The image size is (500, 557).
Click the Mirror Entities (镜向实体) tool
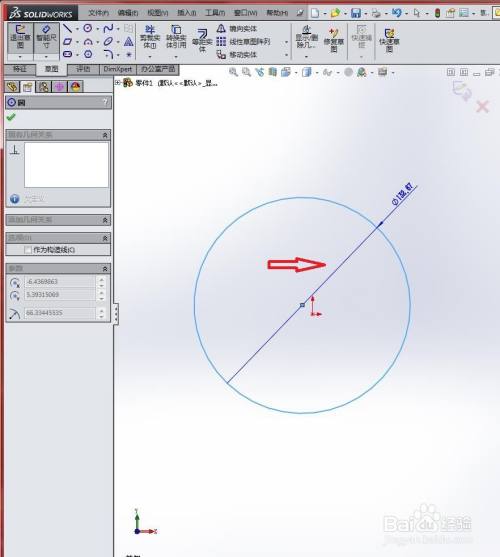coord(237,28)
